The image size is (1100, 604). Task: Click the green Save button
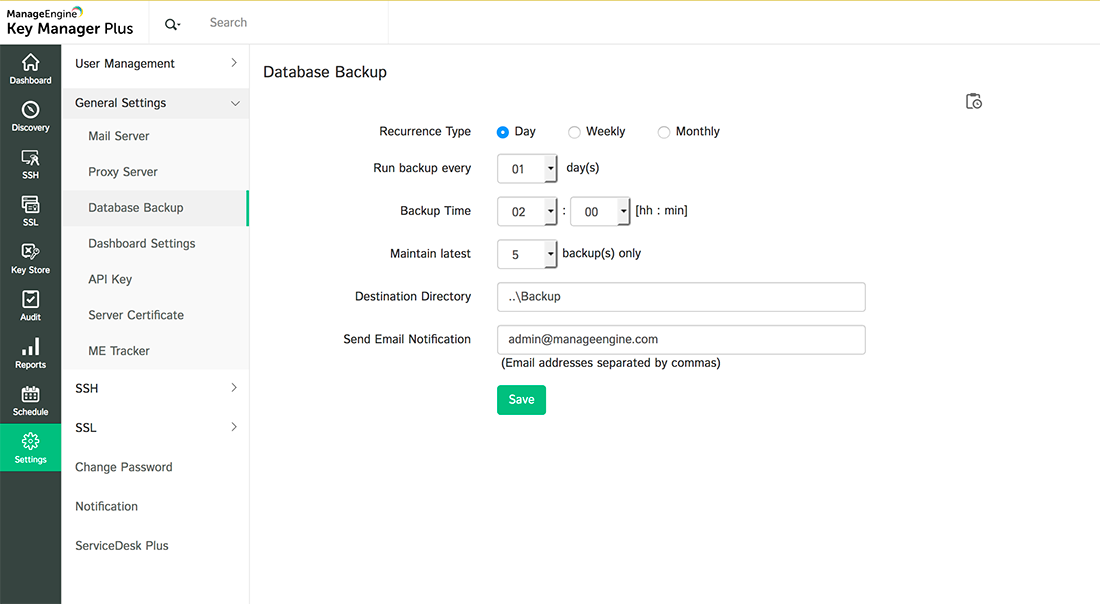point(521,400)
